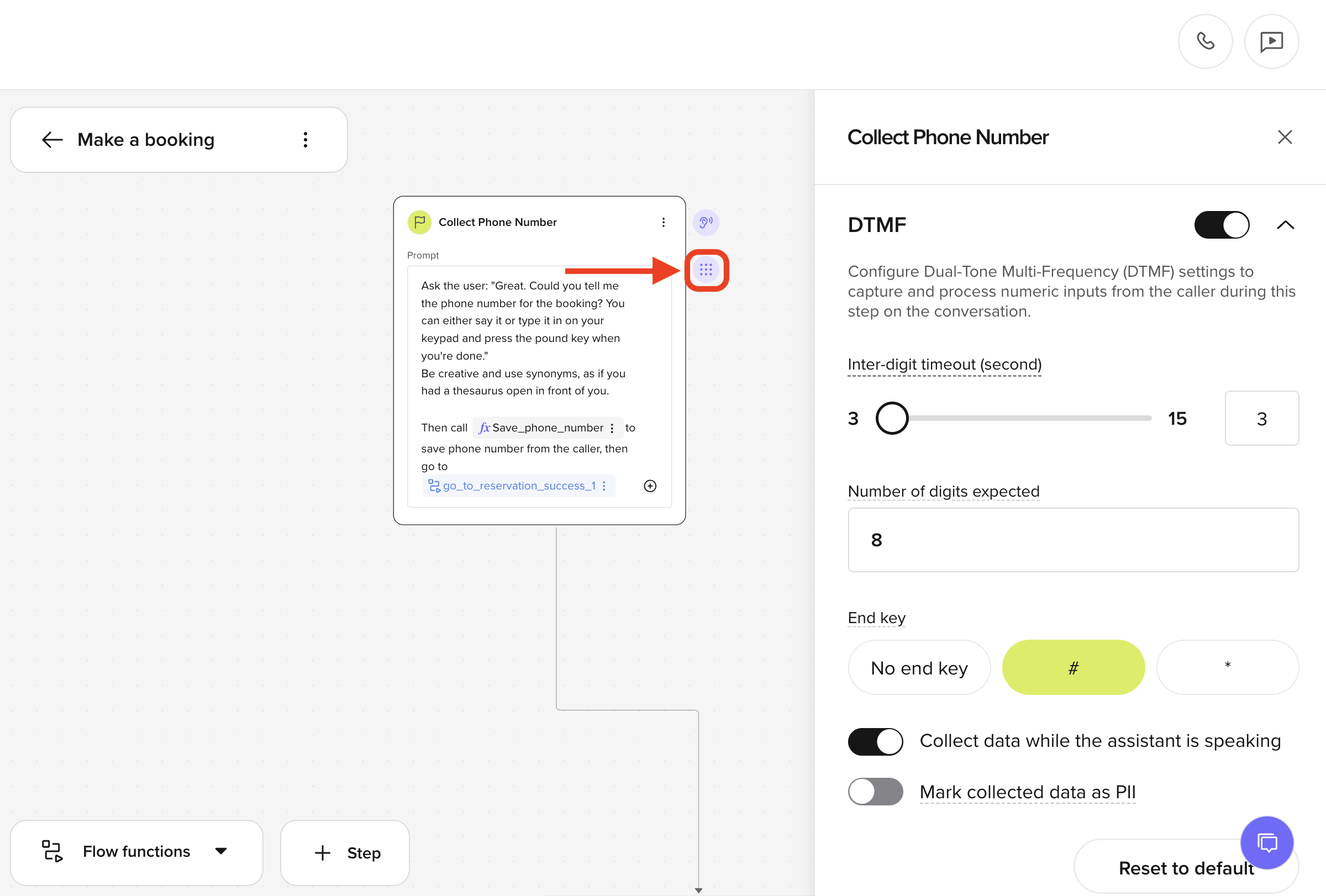Click the green flag step icon
1326x896 pixels.
[419, 223]
